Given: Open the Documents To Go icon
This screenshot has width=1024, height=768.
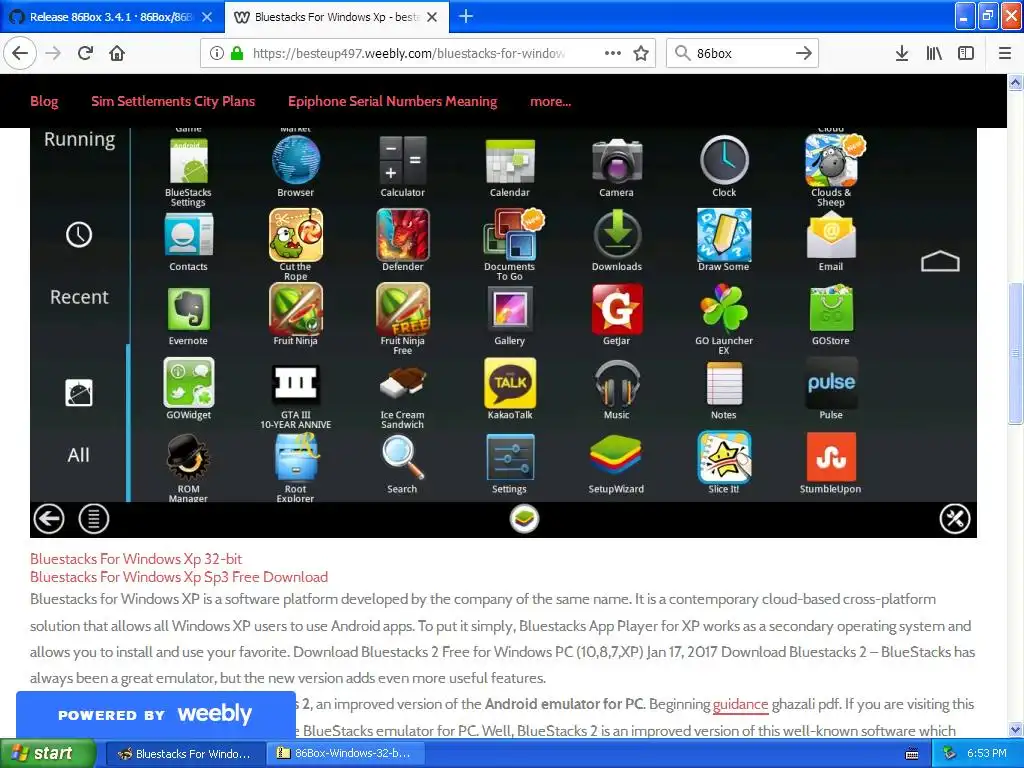Looking at the screenshot, I should [510, 235].
